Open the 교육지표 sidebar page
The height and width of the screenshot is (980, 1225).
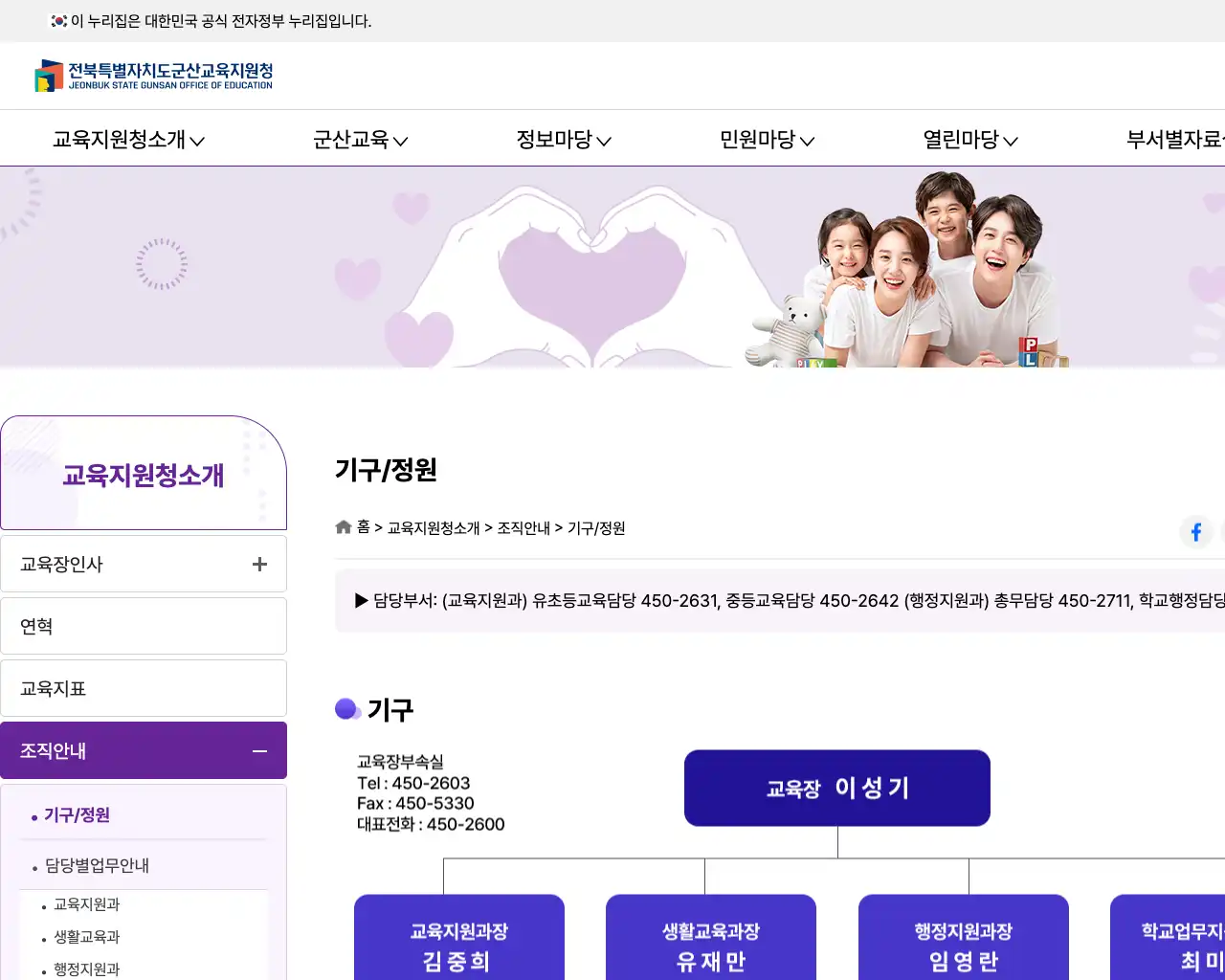[x=144, y=688]
